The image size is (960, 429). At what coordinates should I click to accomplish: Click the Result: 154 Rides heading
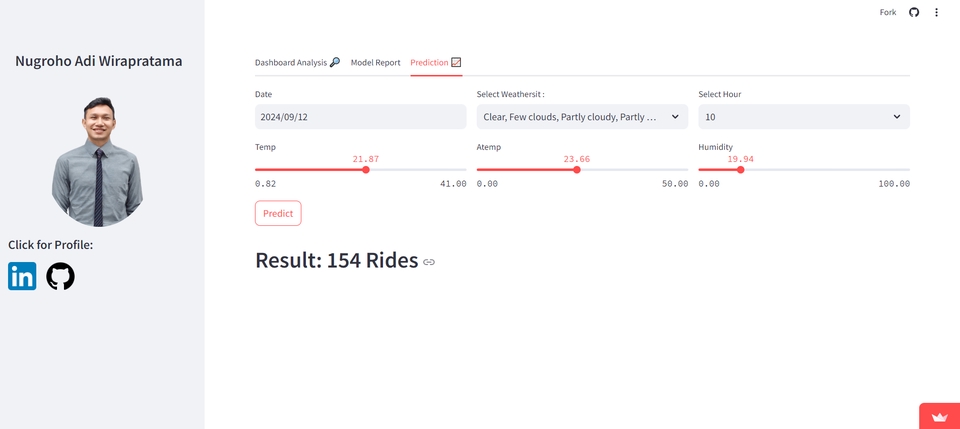336,261
